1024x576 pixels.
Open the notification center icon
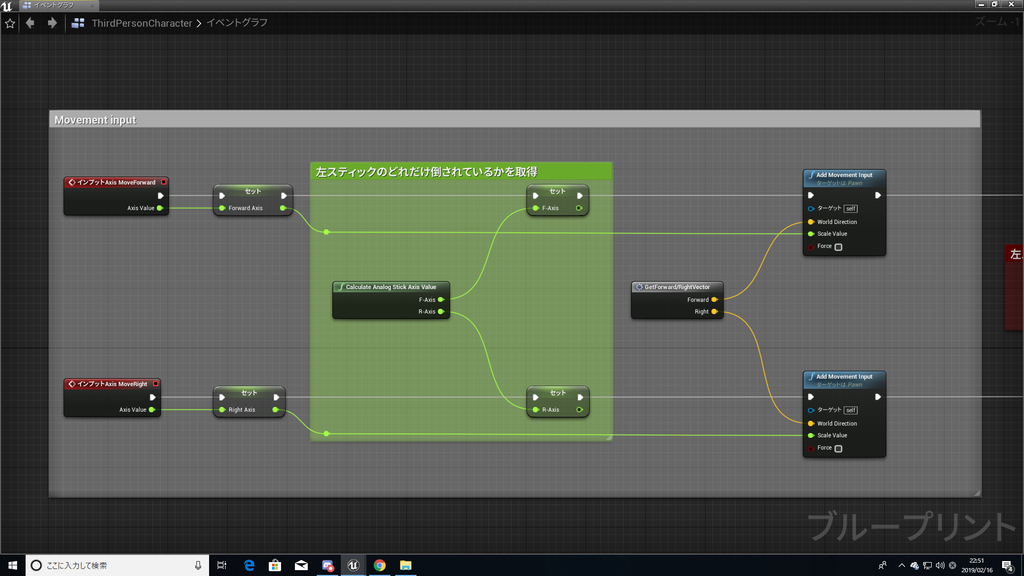tap(1008, 566)
